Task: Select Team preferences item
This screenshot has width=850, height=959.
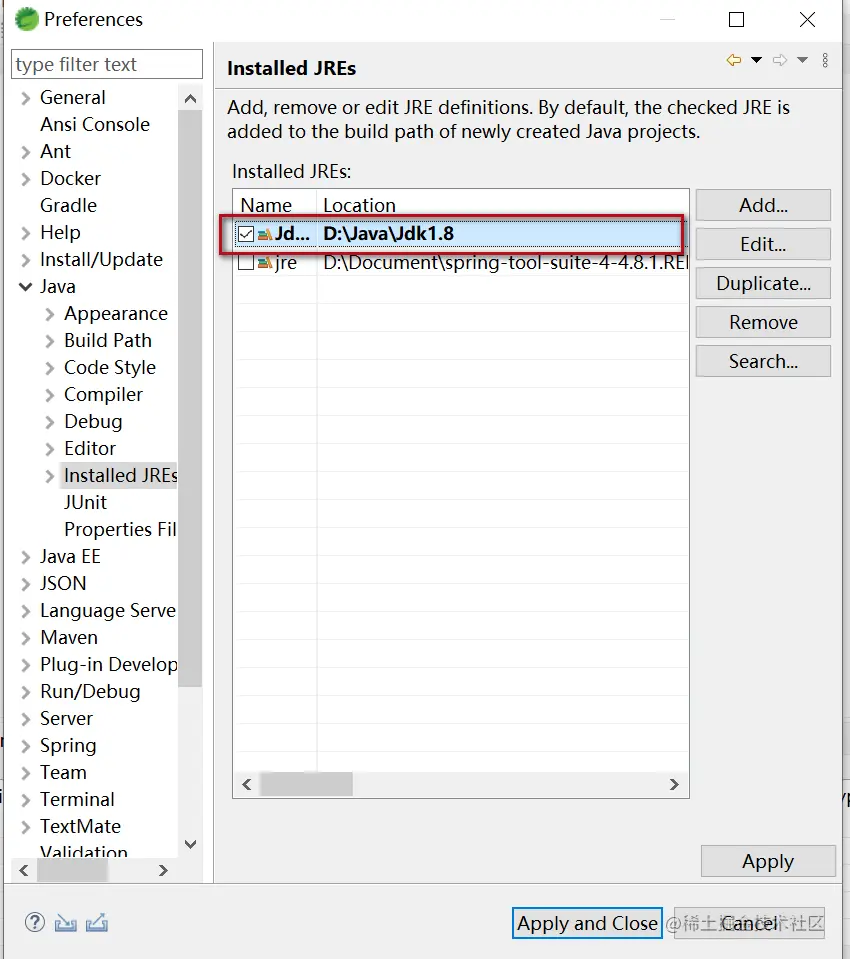Action: click(63, 772)
